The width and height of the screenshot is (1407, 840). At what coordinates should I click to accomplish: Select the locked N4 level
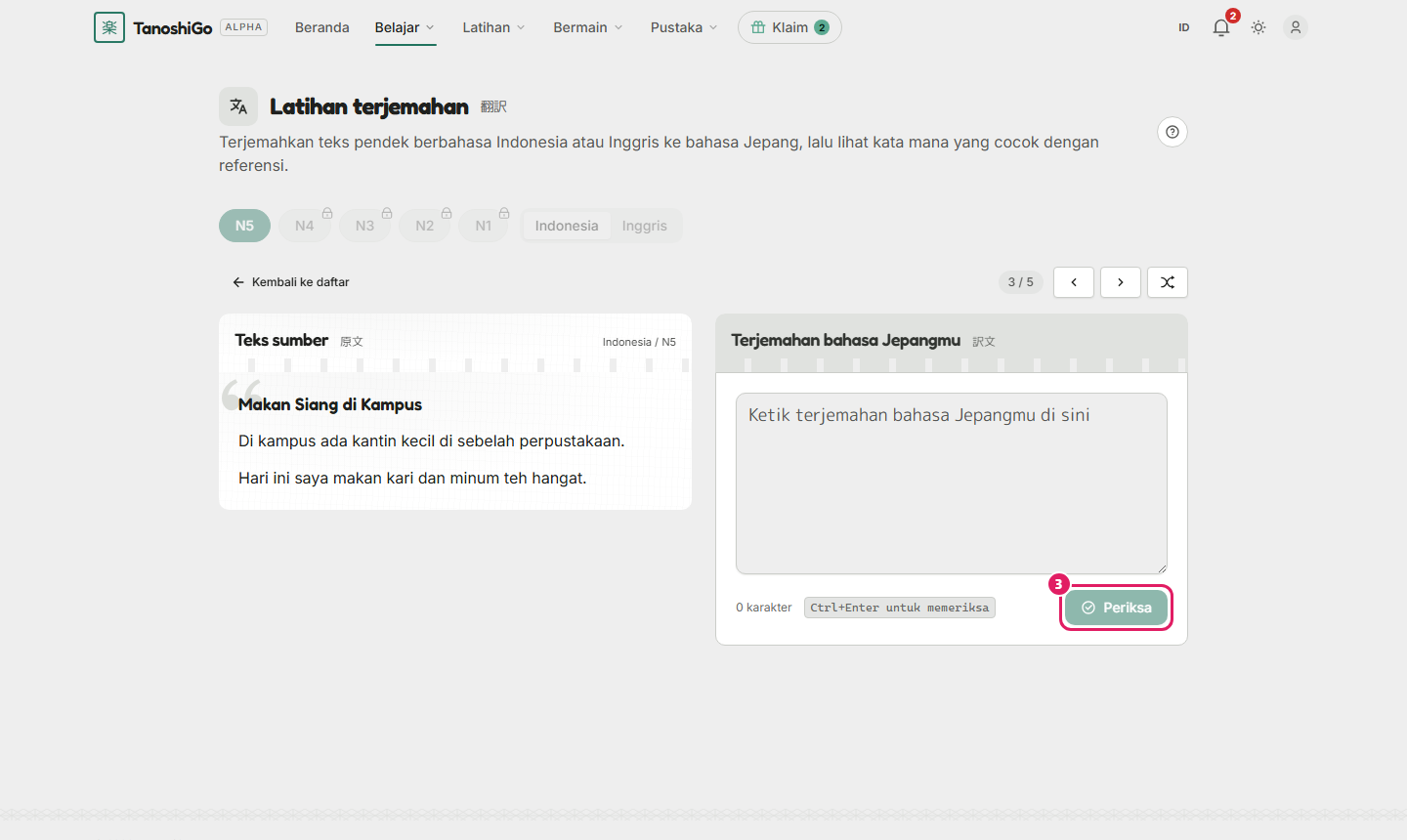click(305, 226)
